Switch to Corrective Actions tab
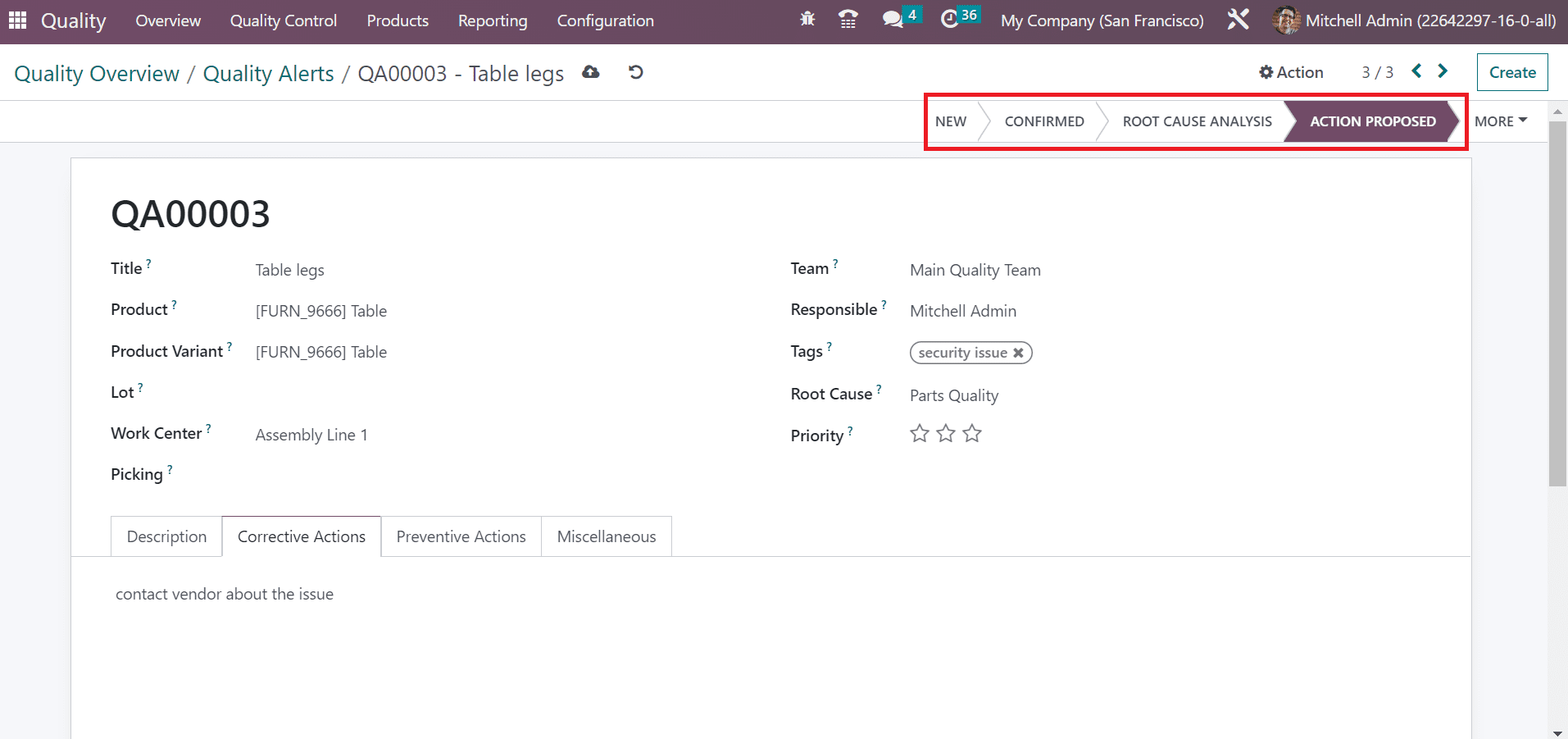The image size is (1568, 739). point(302,536)
